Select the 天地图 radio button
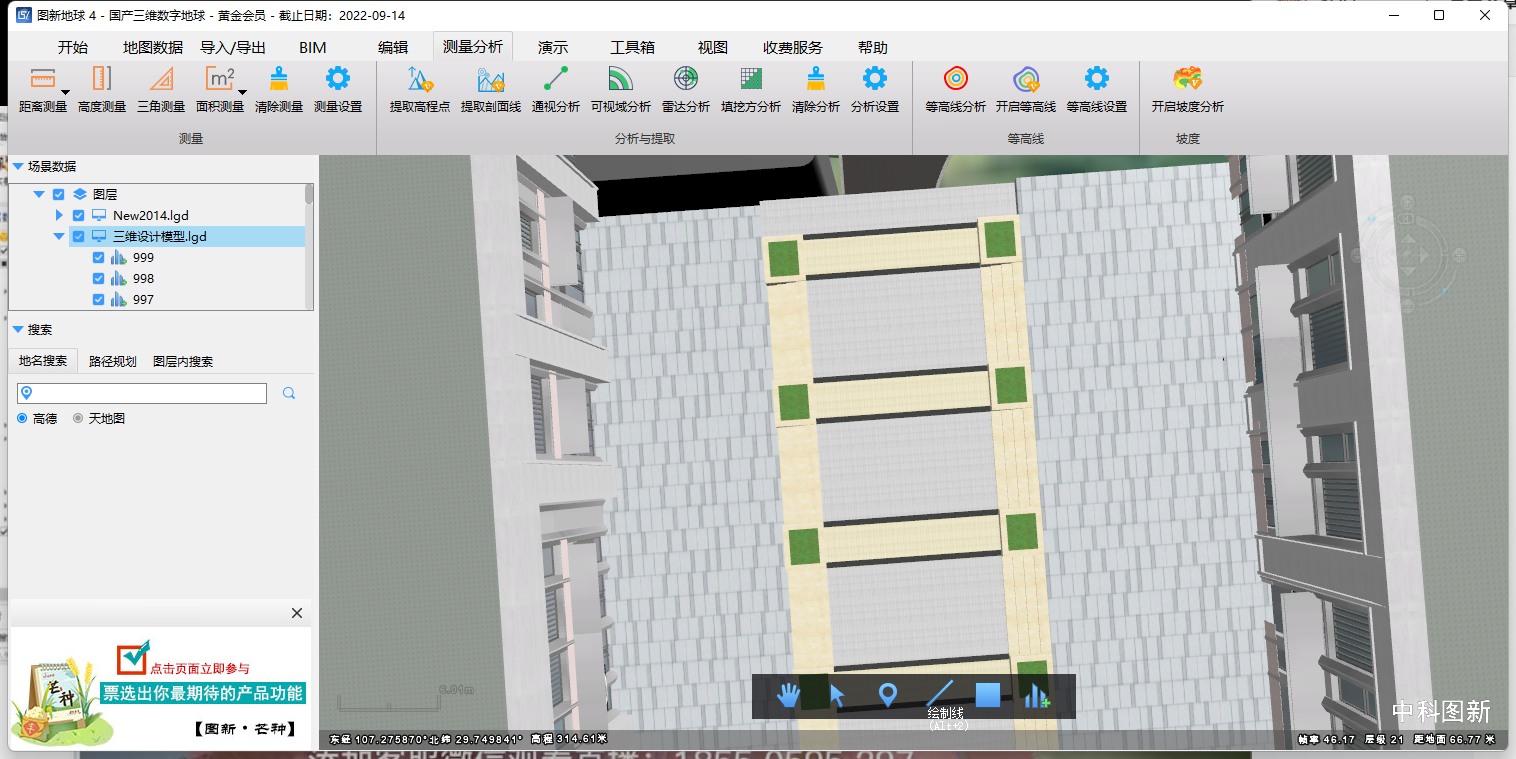The height and width of the screenshot is (759, 1516). click(x=79, y=419)
